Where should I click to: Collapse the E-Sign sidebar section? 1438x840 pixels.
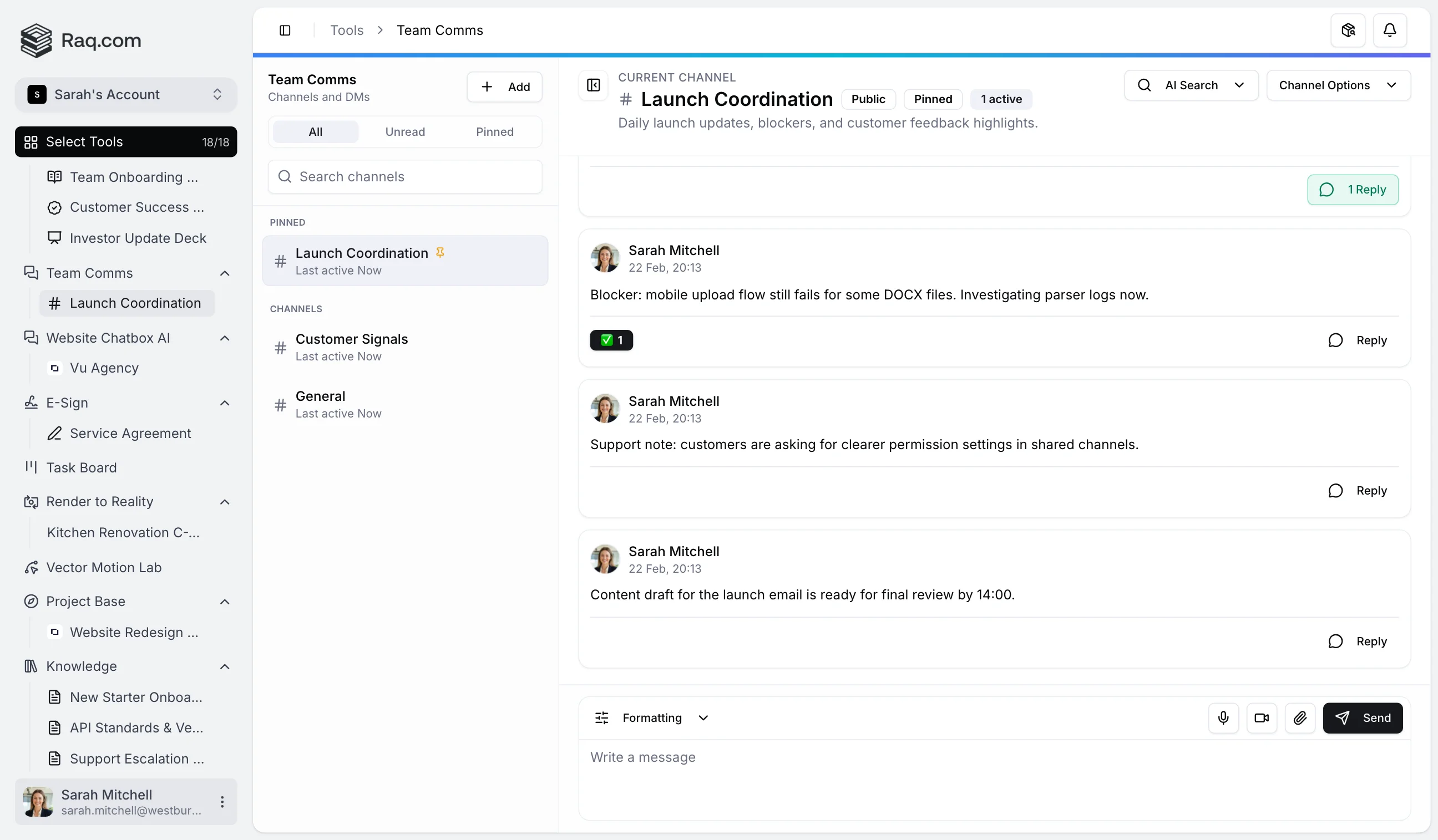click(x=225, y=403)
